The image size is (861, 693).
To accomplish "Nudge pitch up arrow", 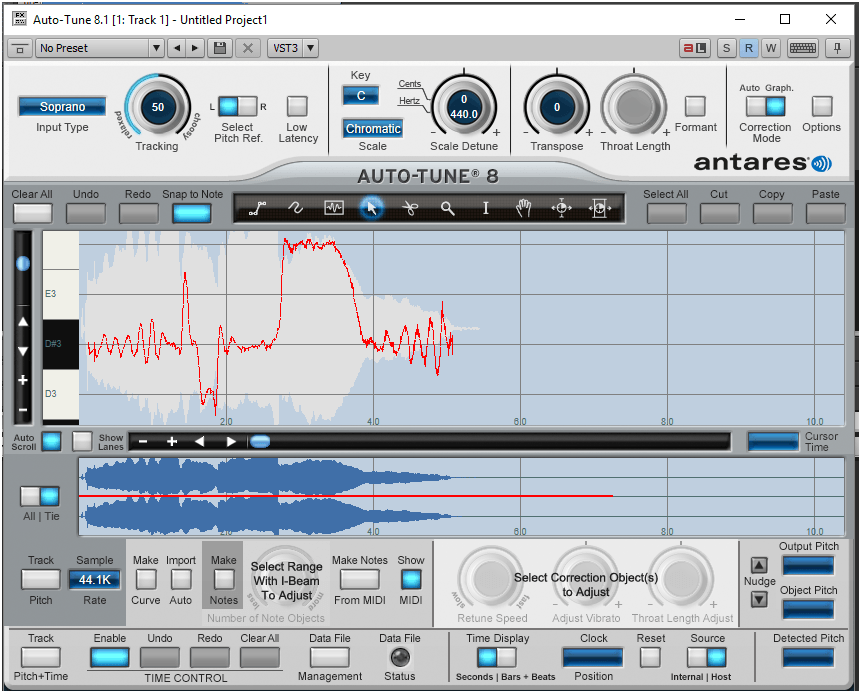I will pyautogui.click(x=759, y=565).
